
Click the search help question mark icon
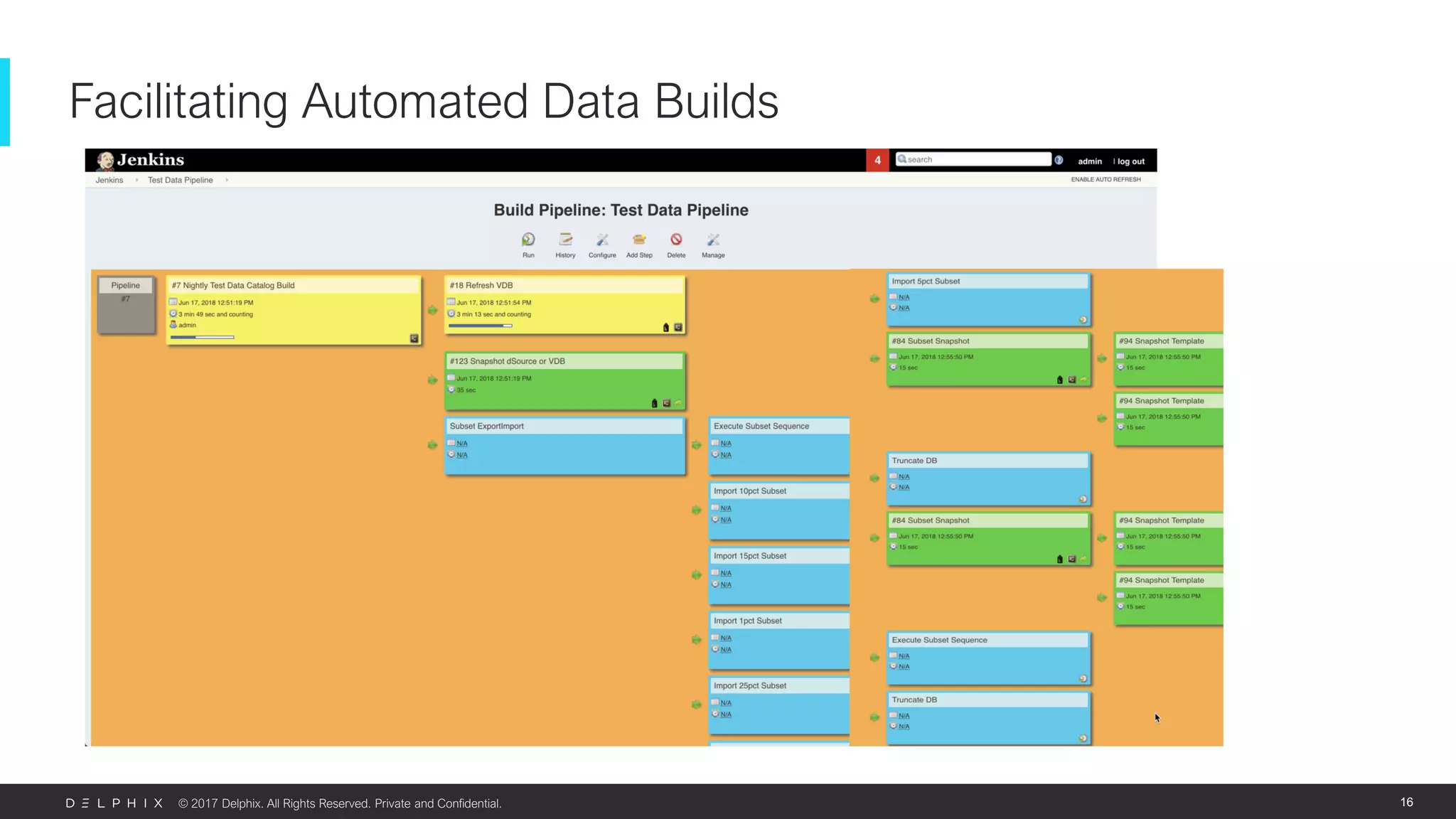[x=1059, y=160]
